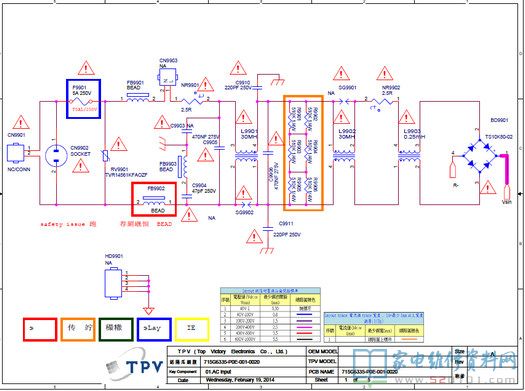The height and width of the screenshot is (391, 525).
Task: Click the ground symbol below C9911 capacitor
Action: 267,250
